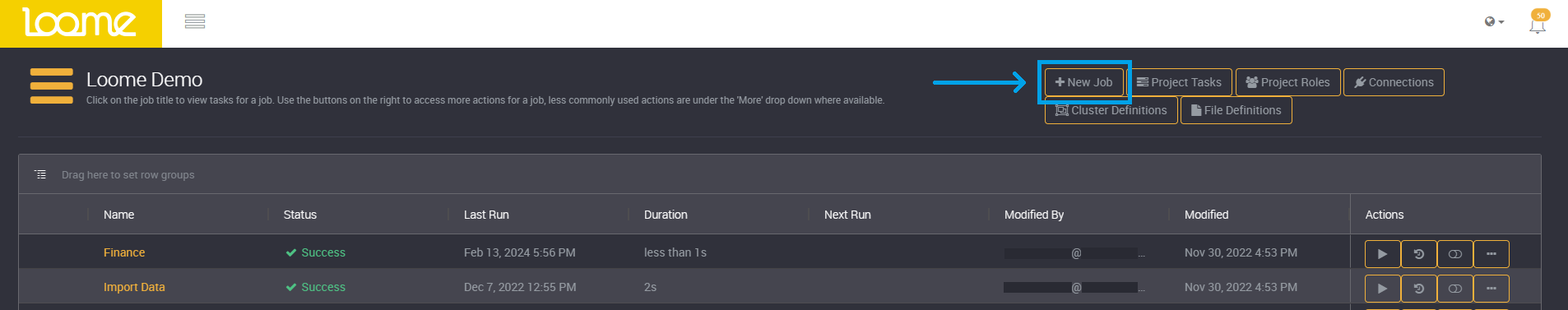Run the Finance job
The image size is (1568, 310).
click(x=1382, y=254)
